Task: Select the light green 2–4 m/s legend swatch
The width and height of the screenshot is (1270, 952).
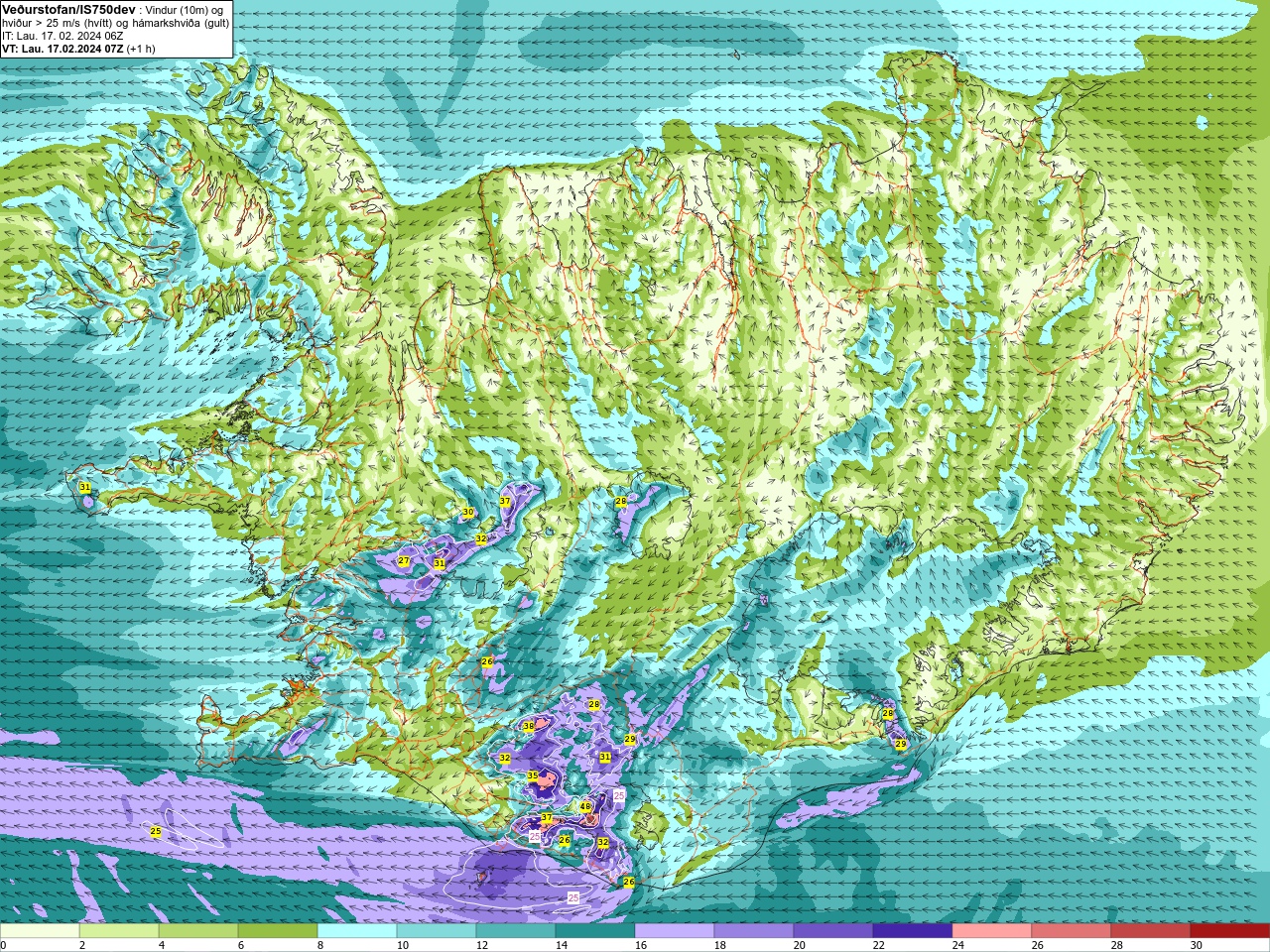Action: pos(119,931)
